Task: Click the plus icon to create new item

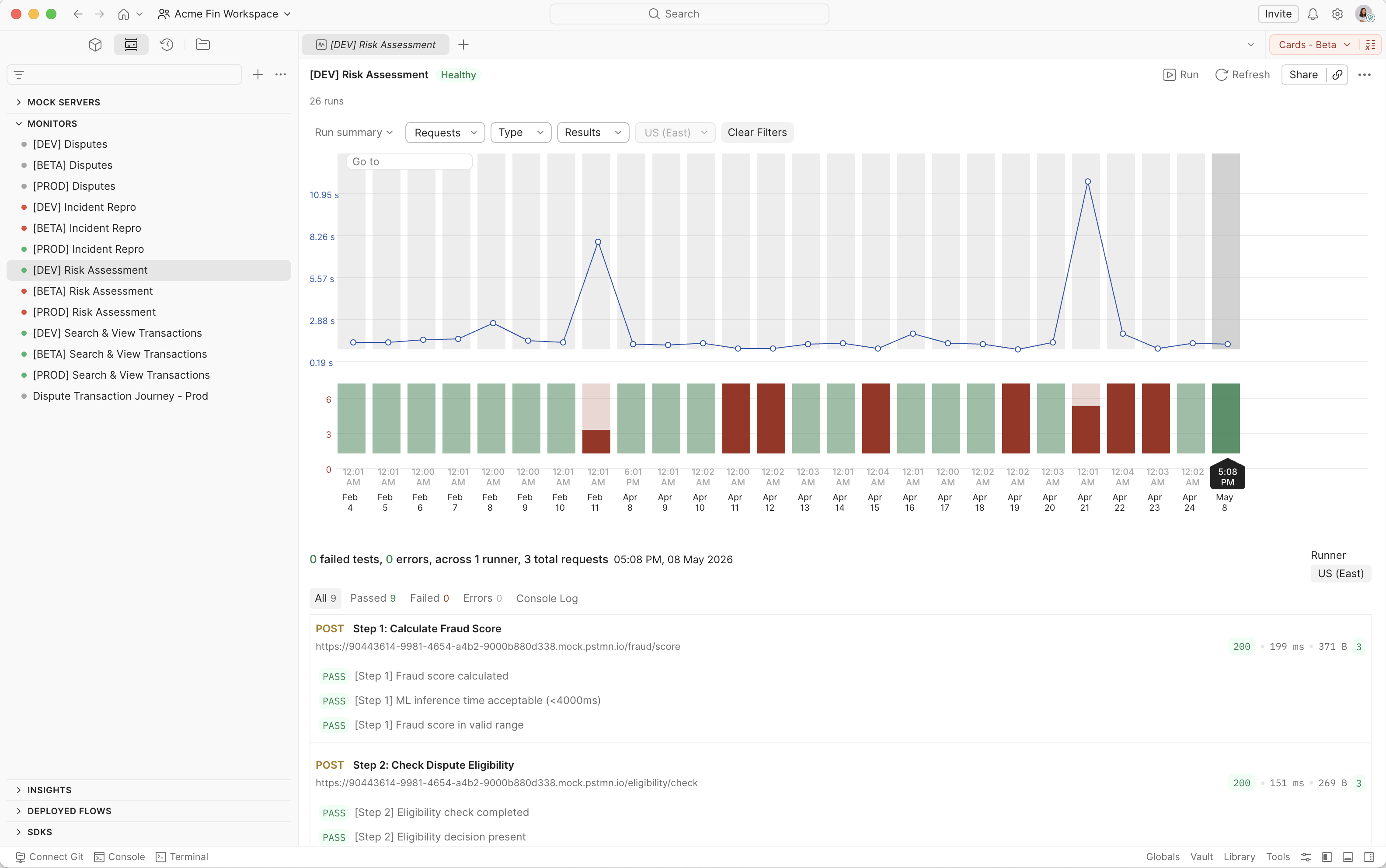Action: pyautogui.click(x=258, y=75)
